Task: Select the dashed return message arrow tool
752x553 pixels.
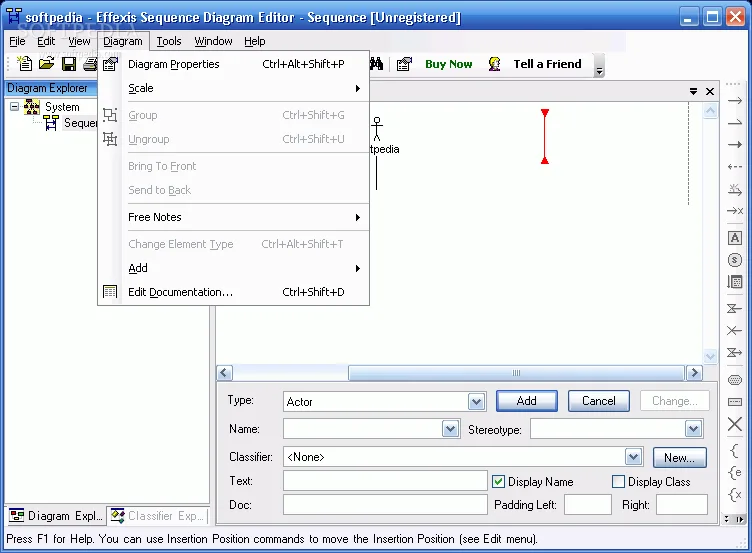Action: click(735, 167)
